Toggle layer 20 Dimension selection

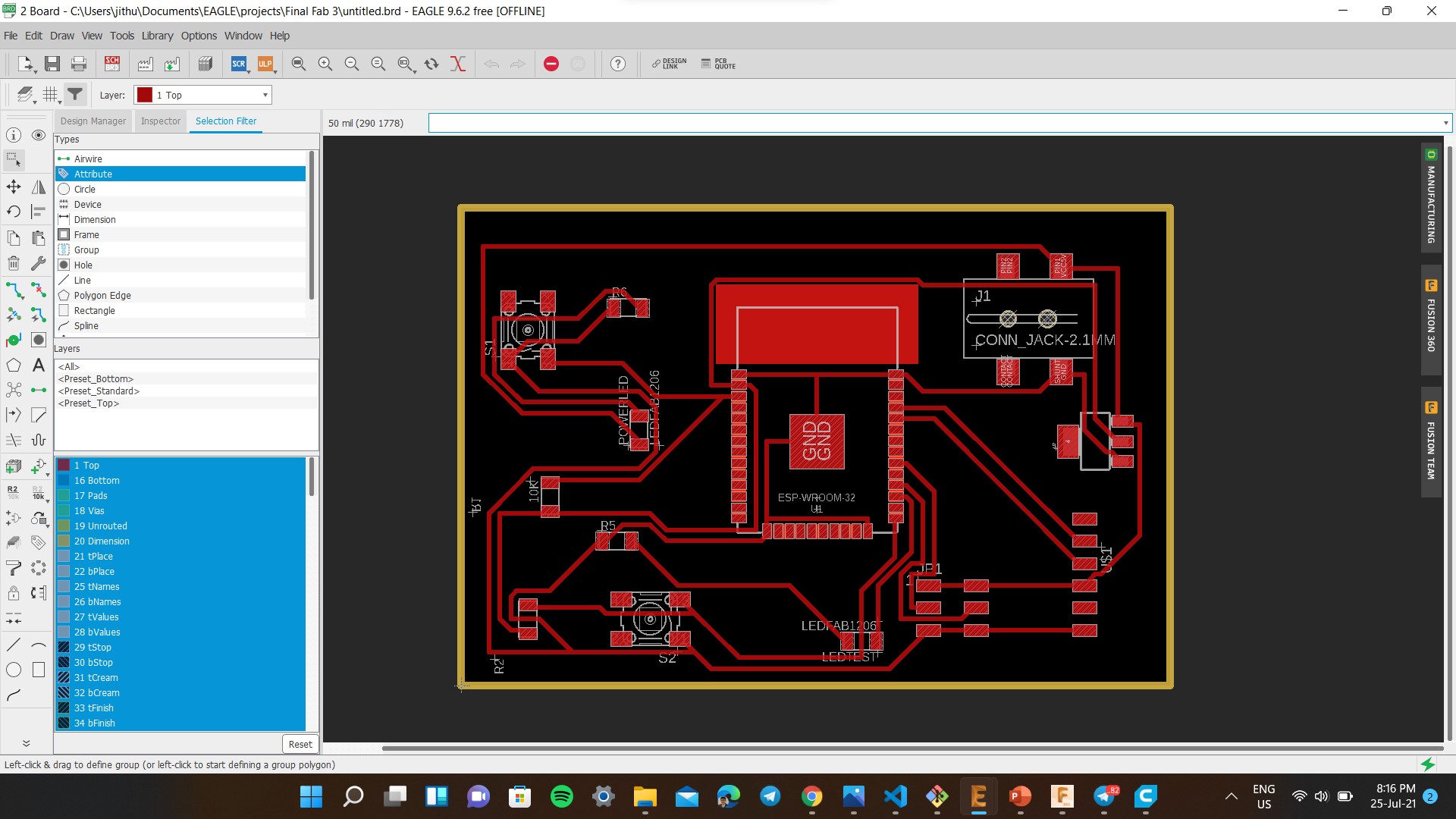point(180,541)
